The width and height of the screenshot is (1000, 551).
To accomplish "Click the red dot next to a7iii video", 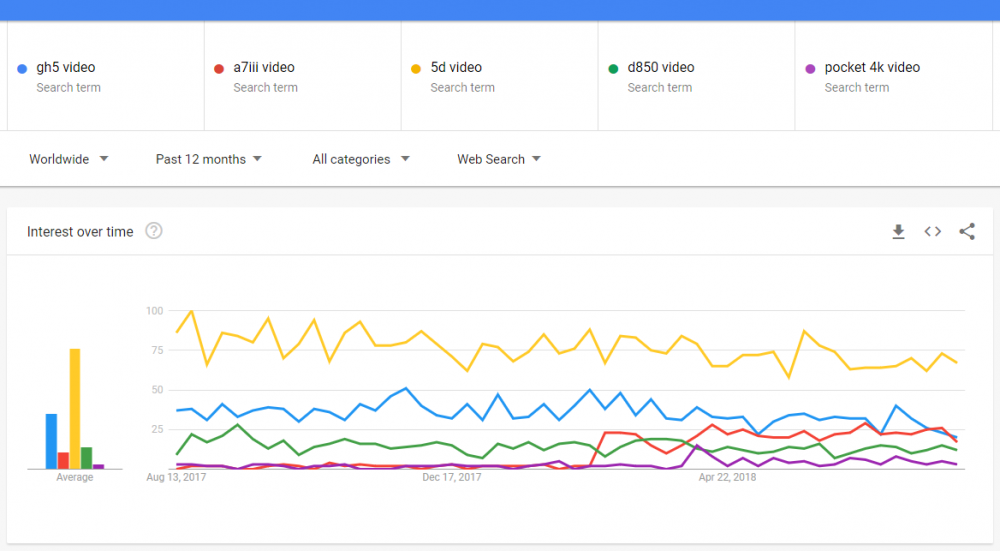I will (219, 69).
